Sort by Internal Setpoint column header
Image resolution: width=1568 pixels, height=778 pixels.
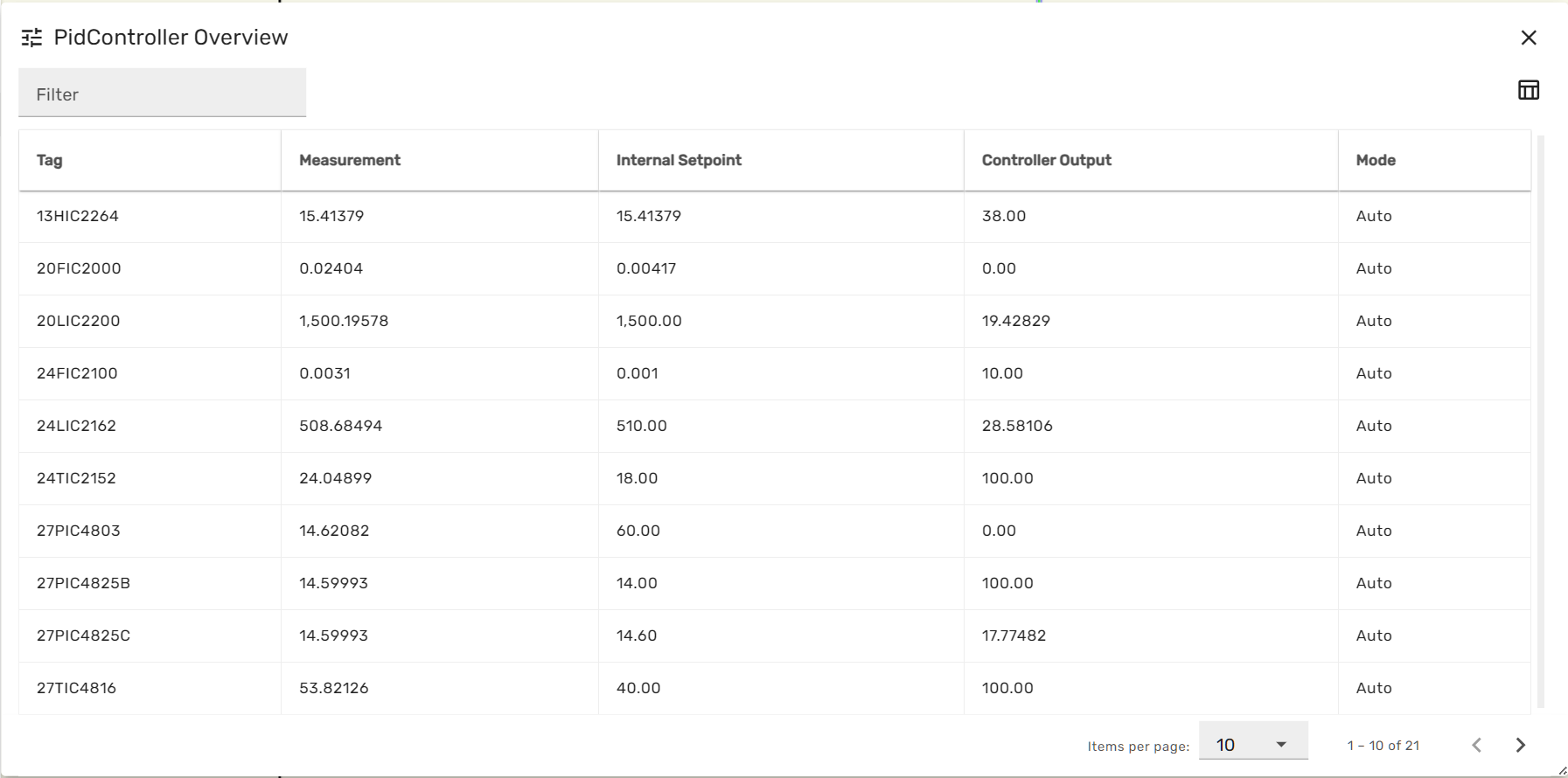[679, 160]
